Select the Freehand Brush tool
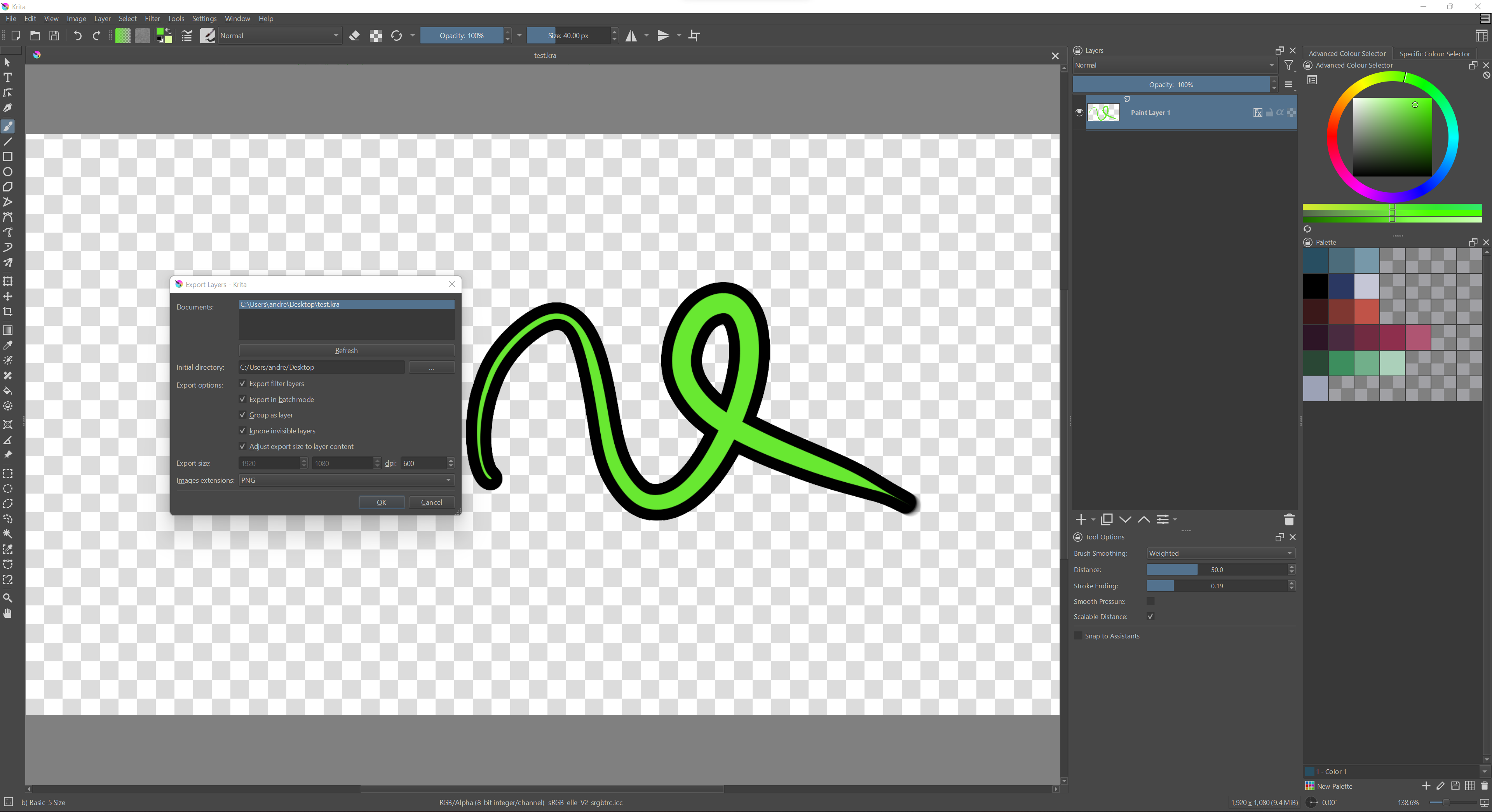Screen dimensions: 1492x812 tap(8, 126)
